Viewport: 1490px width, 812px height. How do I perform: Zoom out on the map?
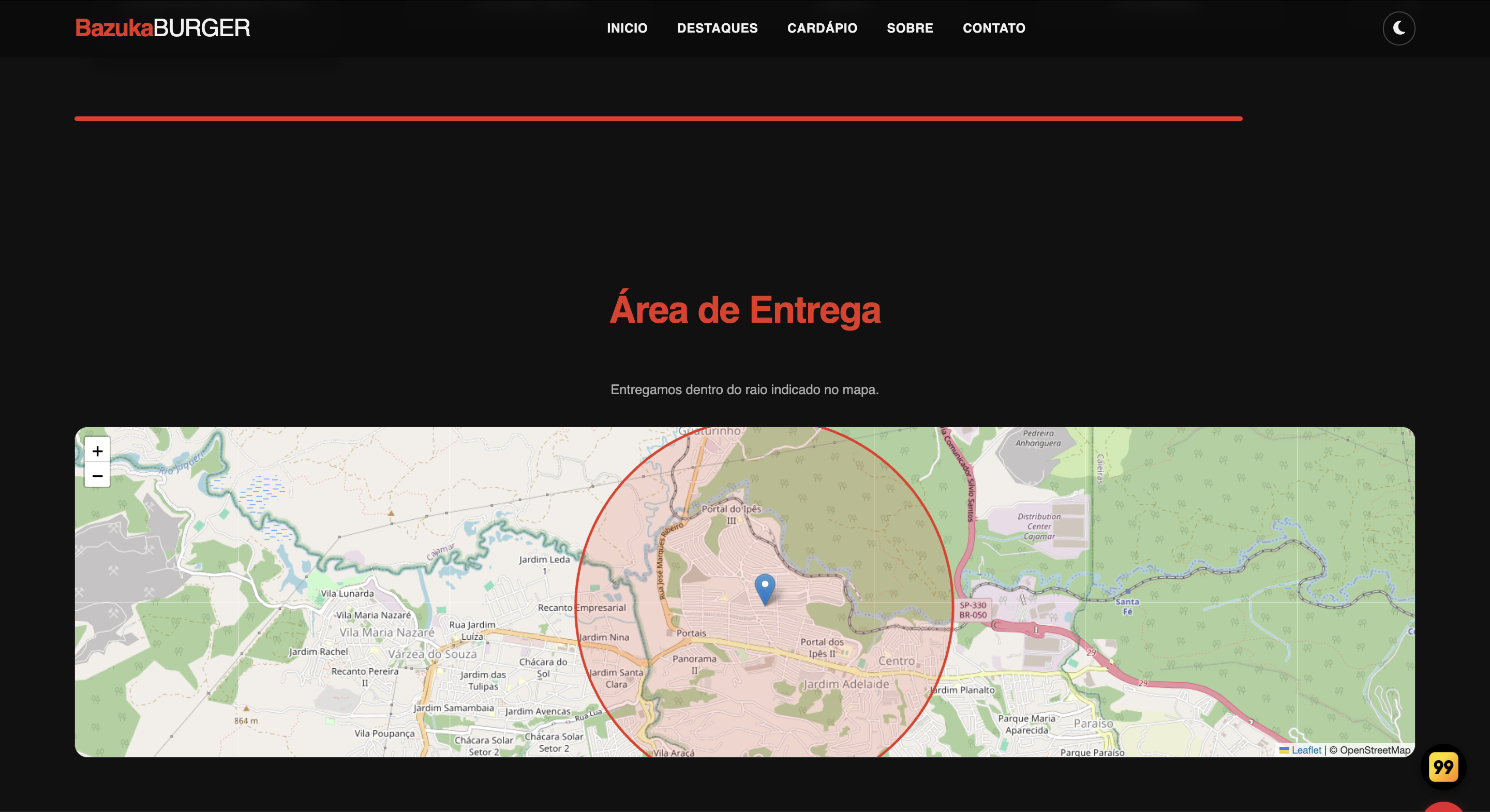(x=97, y=475)
